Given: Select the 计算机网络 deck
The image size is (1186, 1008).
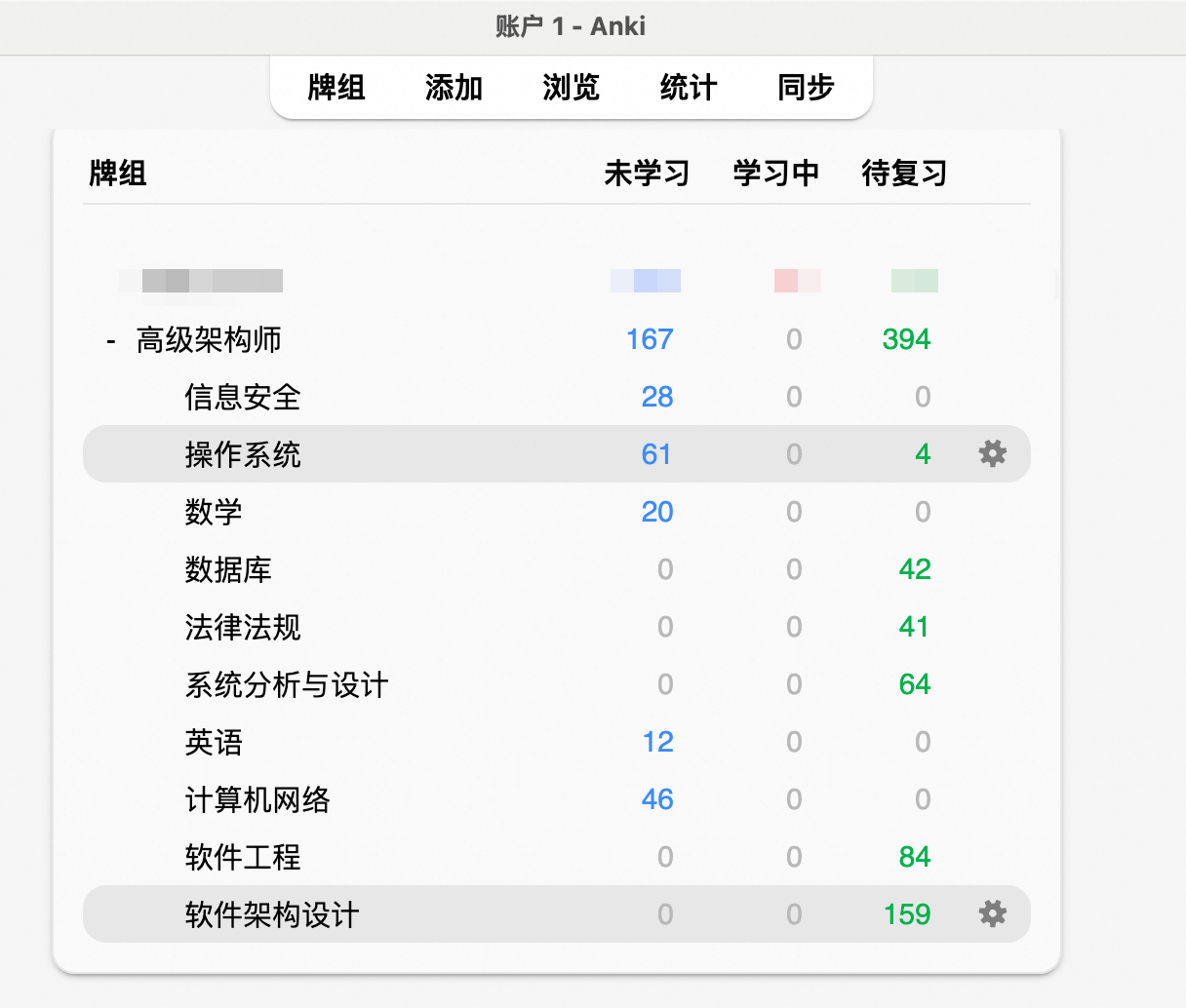Looking at the screenshot, I should [257, 799].
